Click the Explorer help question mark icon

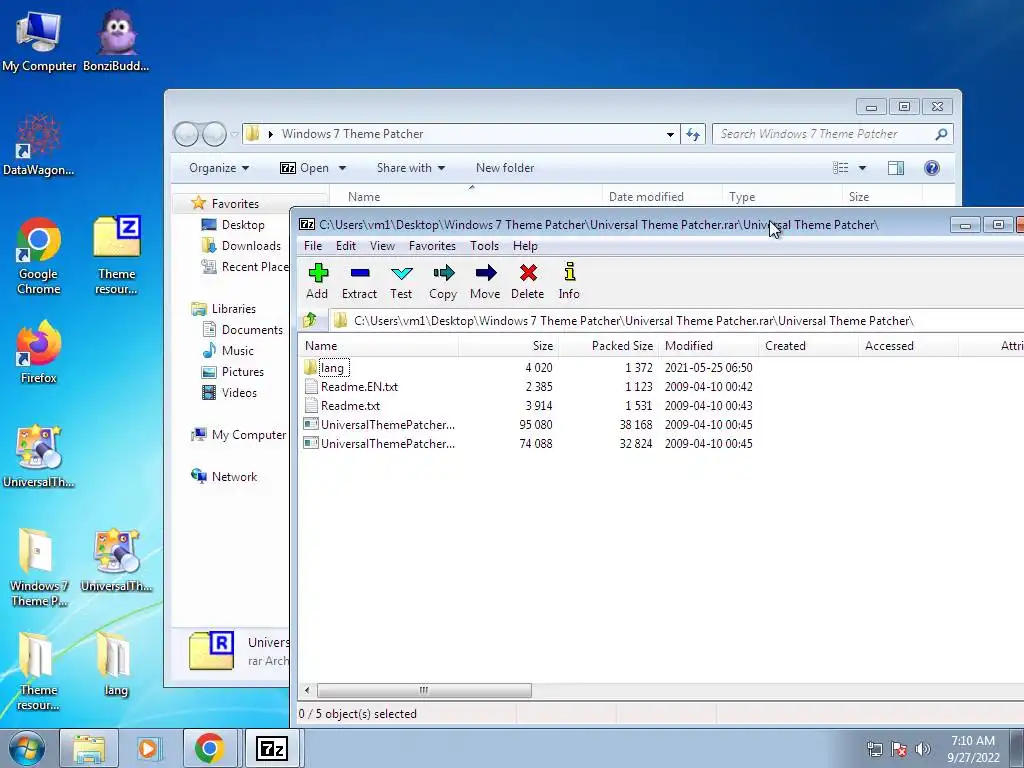coord(932,168)
